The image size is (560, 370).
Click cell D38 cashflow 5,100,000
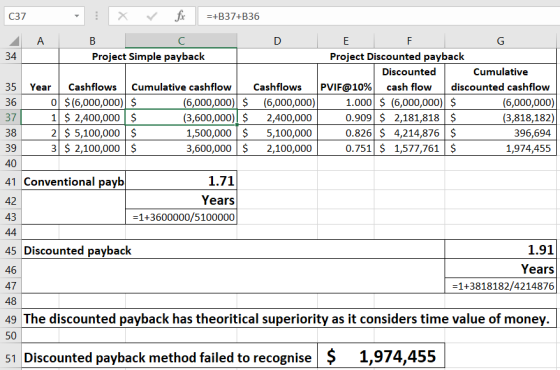pyautogui.click(x=277, y=133)
